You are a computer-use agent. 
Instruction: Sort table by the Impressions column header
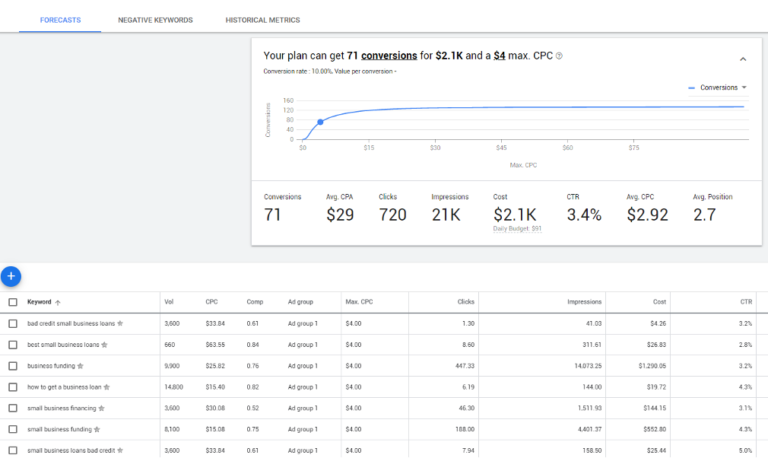coord(584,302)
